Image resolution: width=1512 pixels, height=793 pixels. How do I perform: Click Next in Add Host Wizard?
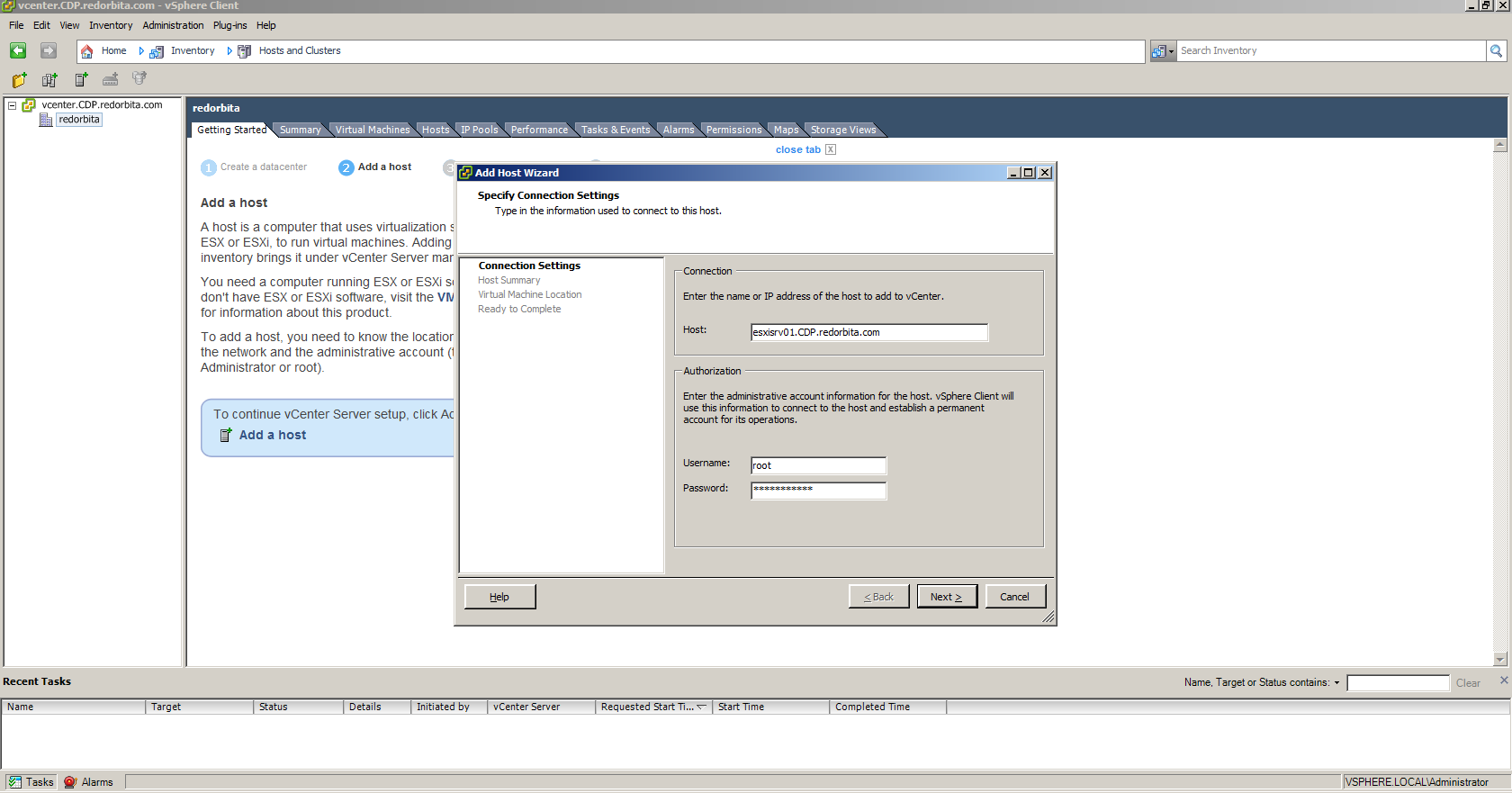(x=946, y=597)
